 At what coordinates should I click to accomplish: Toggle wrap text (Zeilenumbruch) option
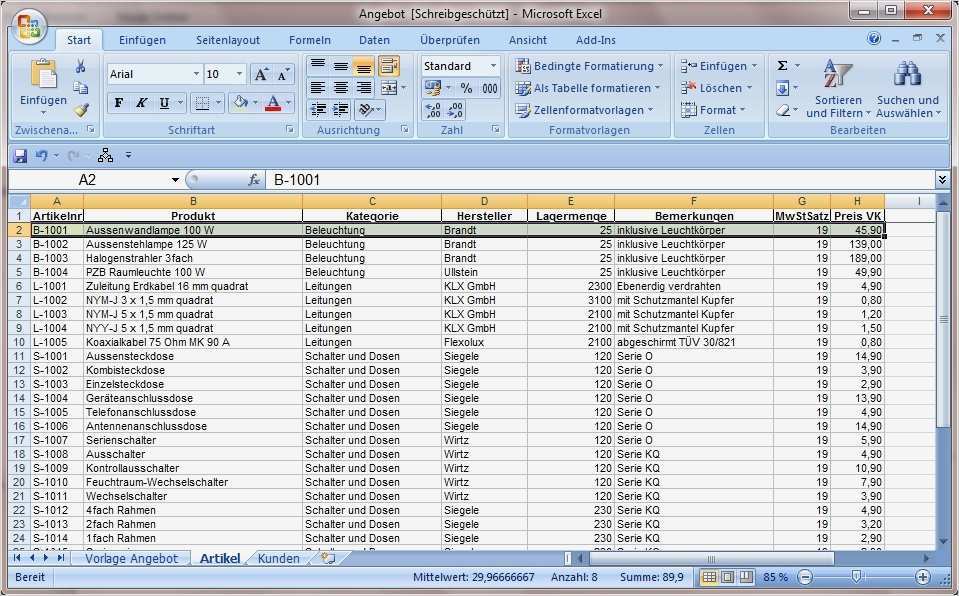coord(391,64)
